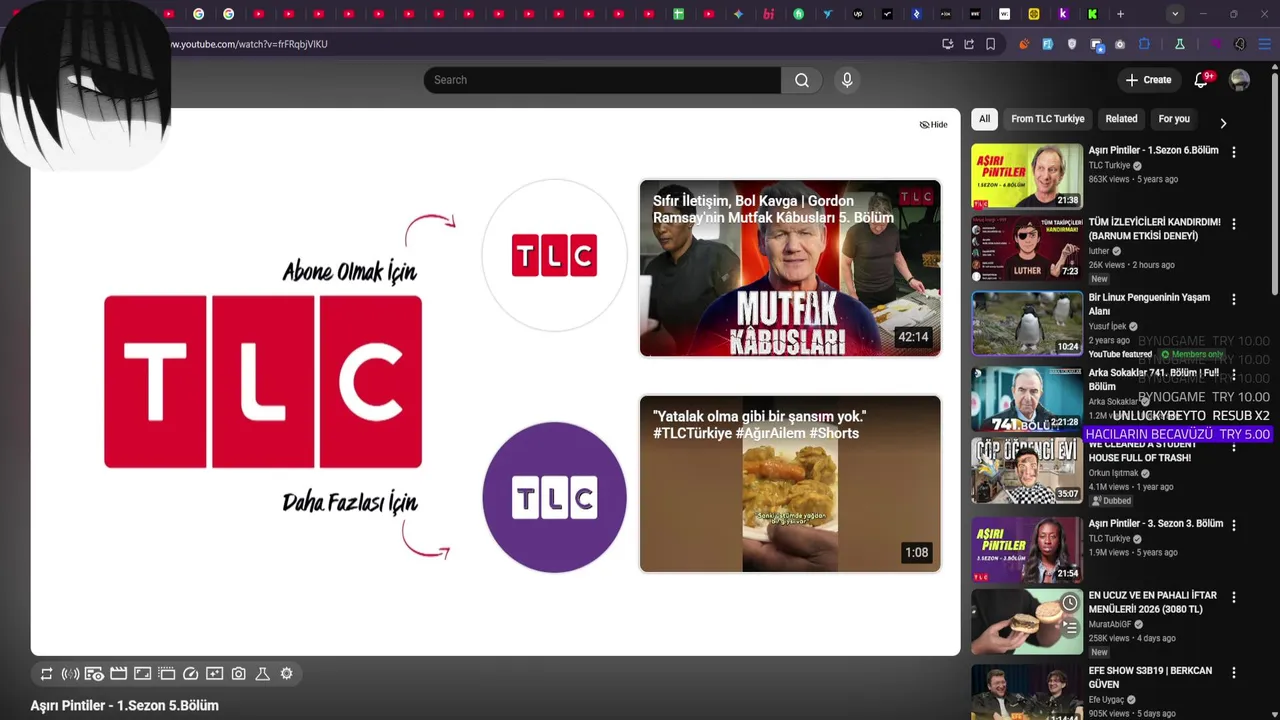Open the Luther Barnum Etkisi video thumbnail
This screenshot has height=720, width=1280.
(1027, 249)
